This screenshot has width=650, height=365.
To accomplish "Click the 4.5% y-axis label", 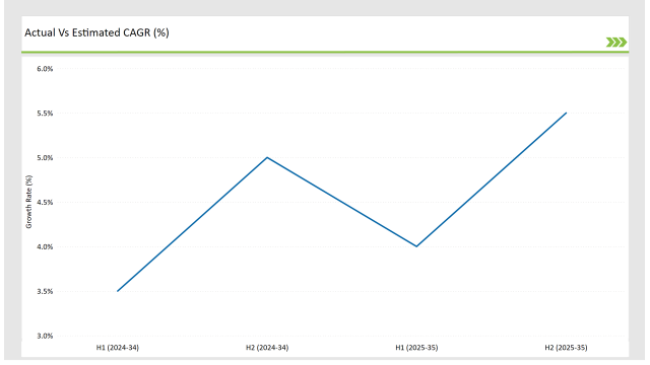I will coord(45,202).
